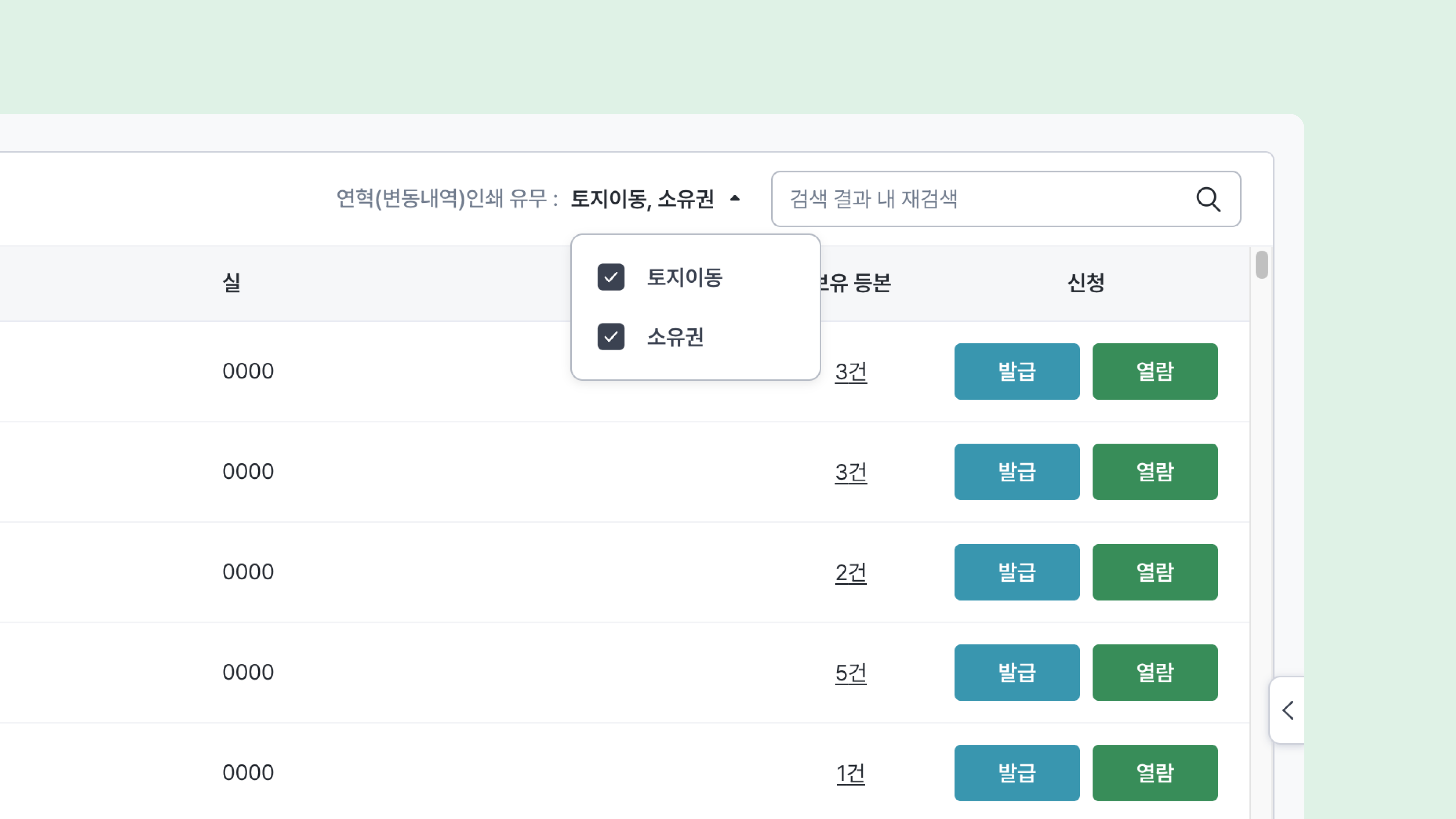Open the 2건 link
1456x819 pixels.
click(850, 572)
